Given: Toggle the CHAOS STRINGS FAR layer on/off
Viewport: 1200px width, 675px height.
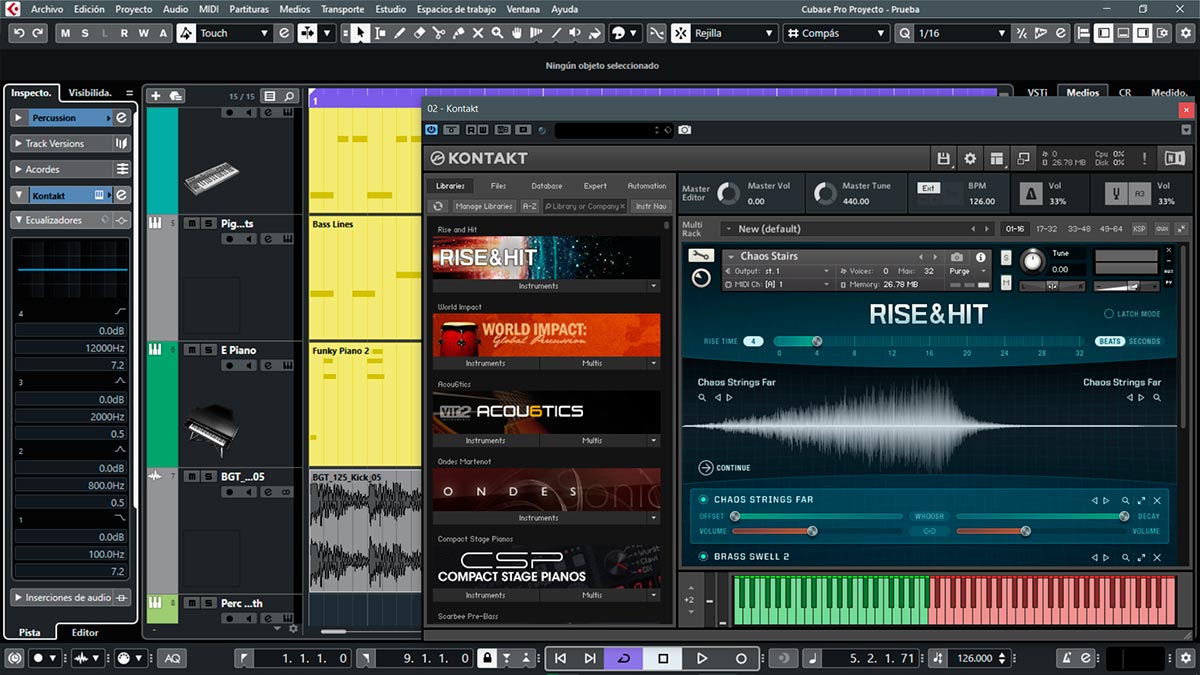Looking at the screenshot, I should pos(703,499).
